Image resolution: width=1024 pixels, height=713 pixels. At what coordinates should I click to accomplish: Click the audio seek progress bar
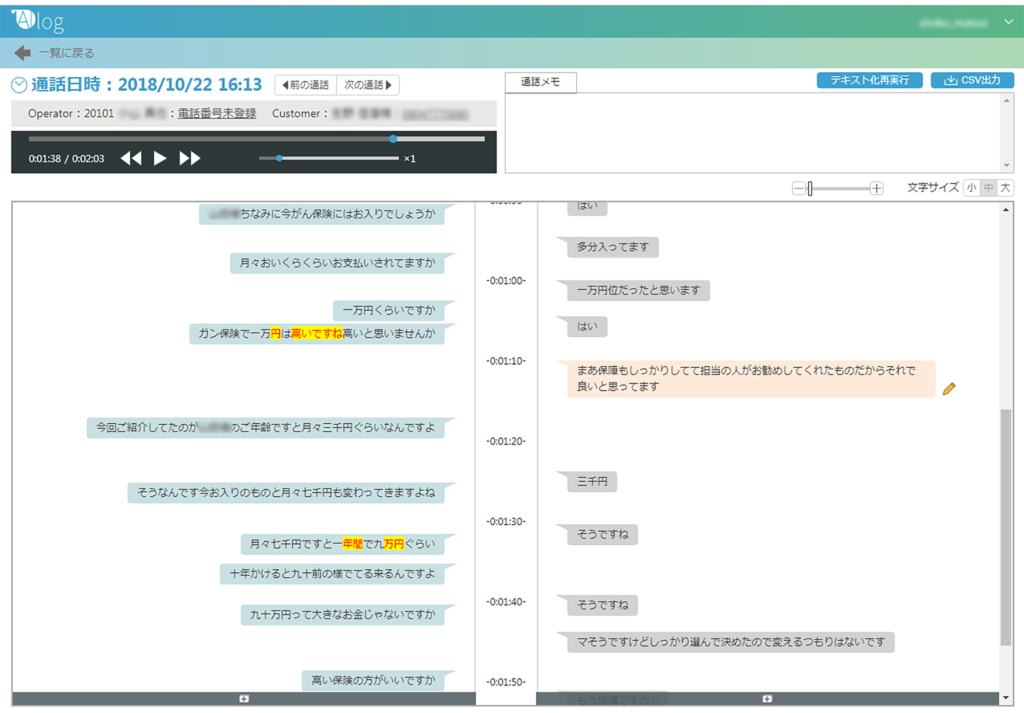(256, 138)
